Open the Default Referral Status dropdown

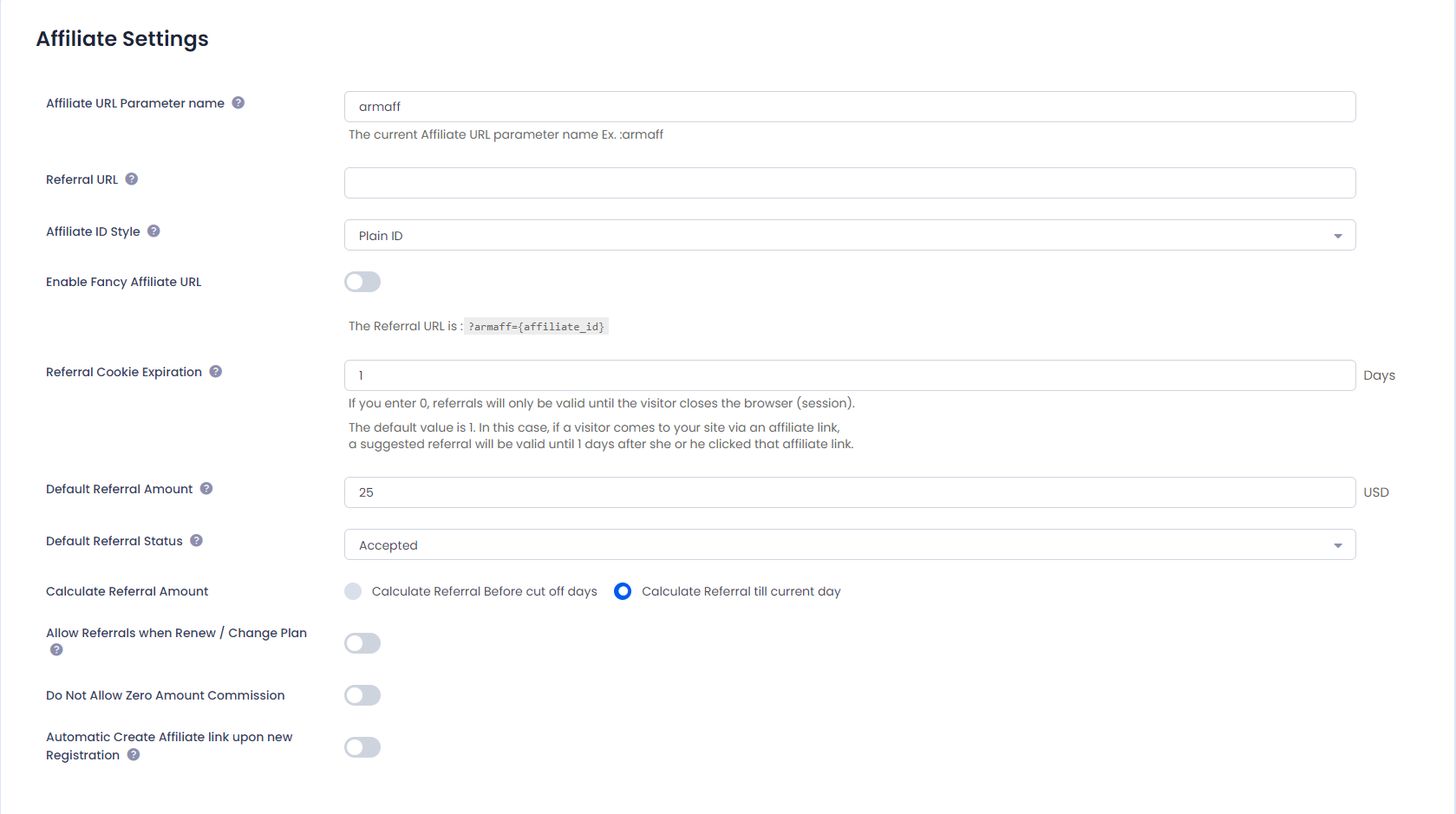tap(850, 544)
